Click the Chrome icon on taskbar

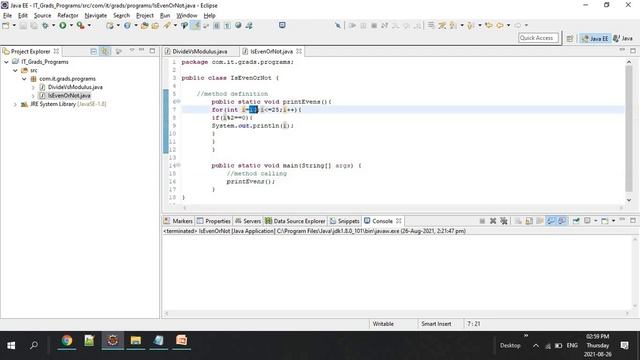coord(67,340)
